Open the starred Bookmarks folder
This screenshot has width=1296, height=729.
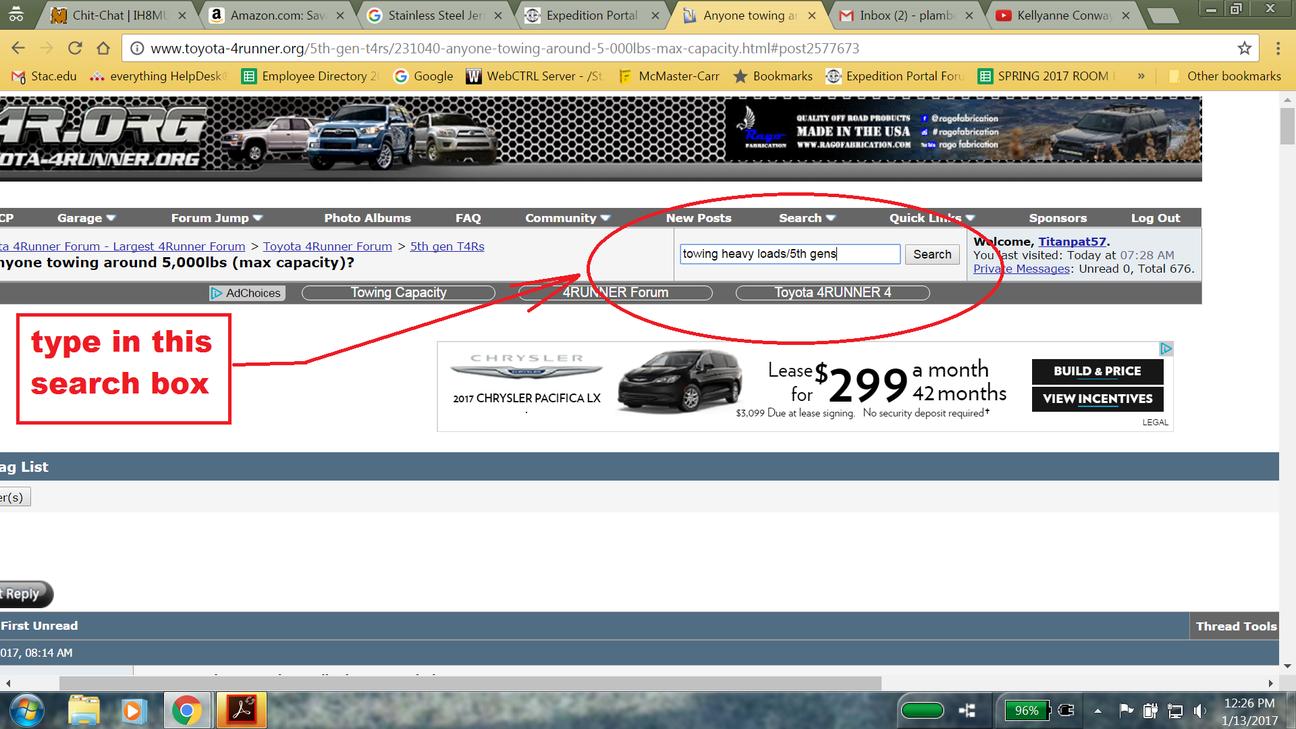773,76
